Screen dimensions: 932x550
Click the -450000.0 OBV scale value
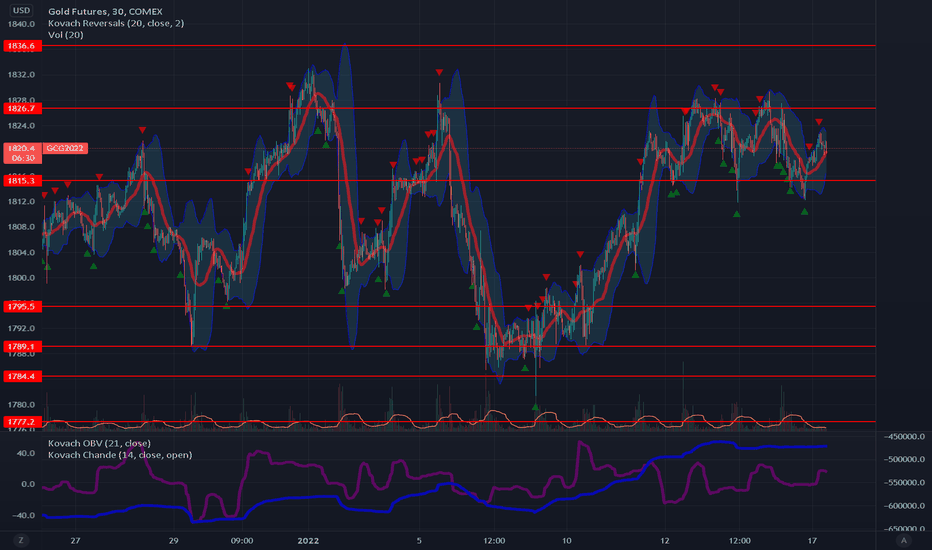(x=904, y=436)
